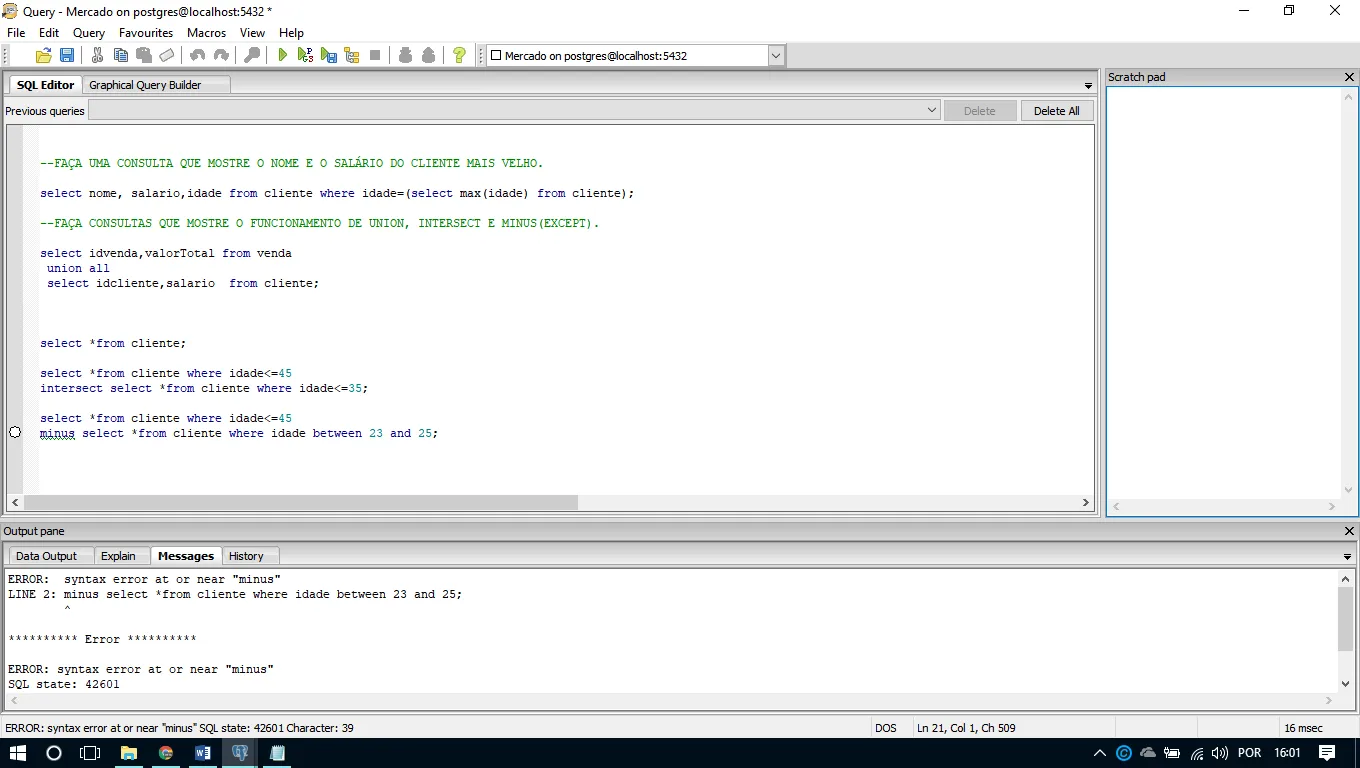
Task: Run the query with the Execute icon
Action: 283,56
